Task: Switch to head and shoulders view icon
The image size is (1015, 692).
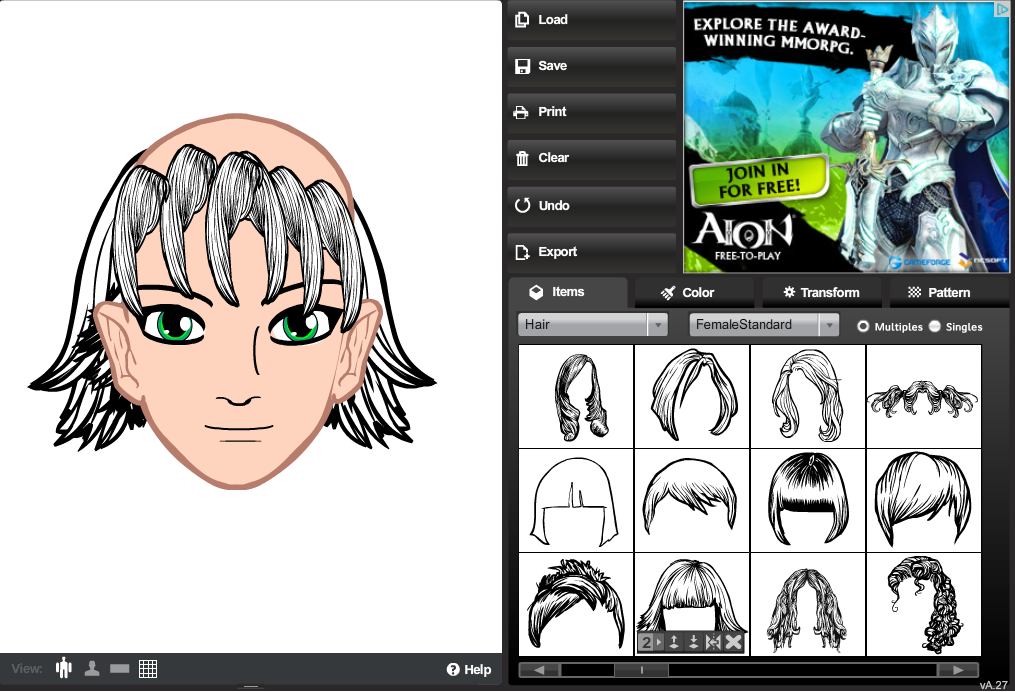Action: point(92,668)
